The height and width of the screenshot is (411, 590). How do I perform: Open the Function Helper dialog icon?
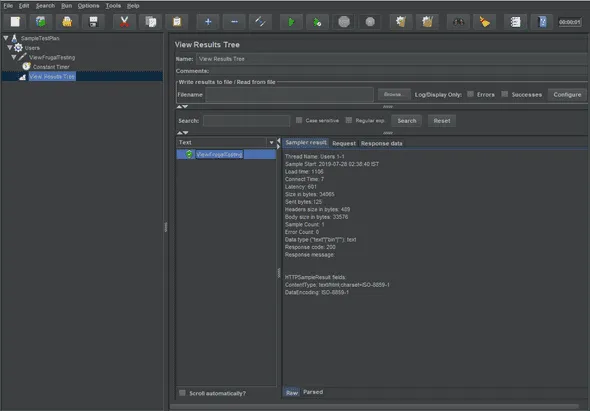coord(515,22)
